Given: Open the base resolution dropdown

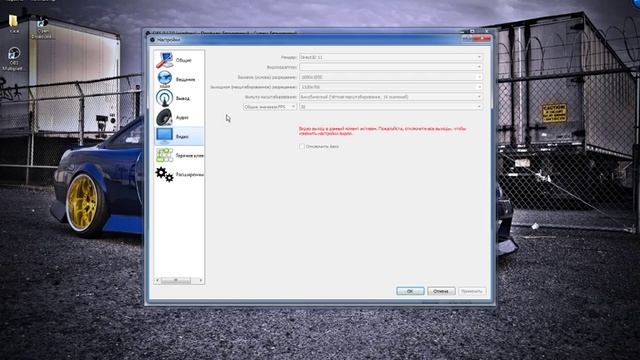Looking at the screenshot, I should pos(391,77).
